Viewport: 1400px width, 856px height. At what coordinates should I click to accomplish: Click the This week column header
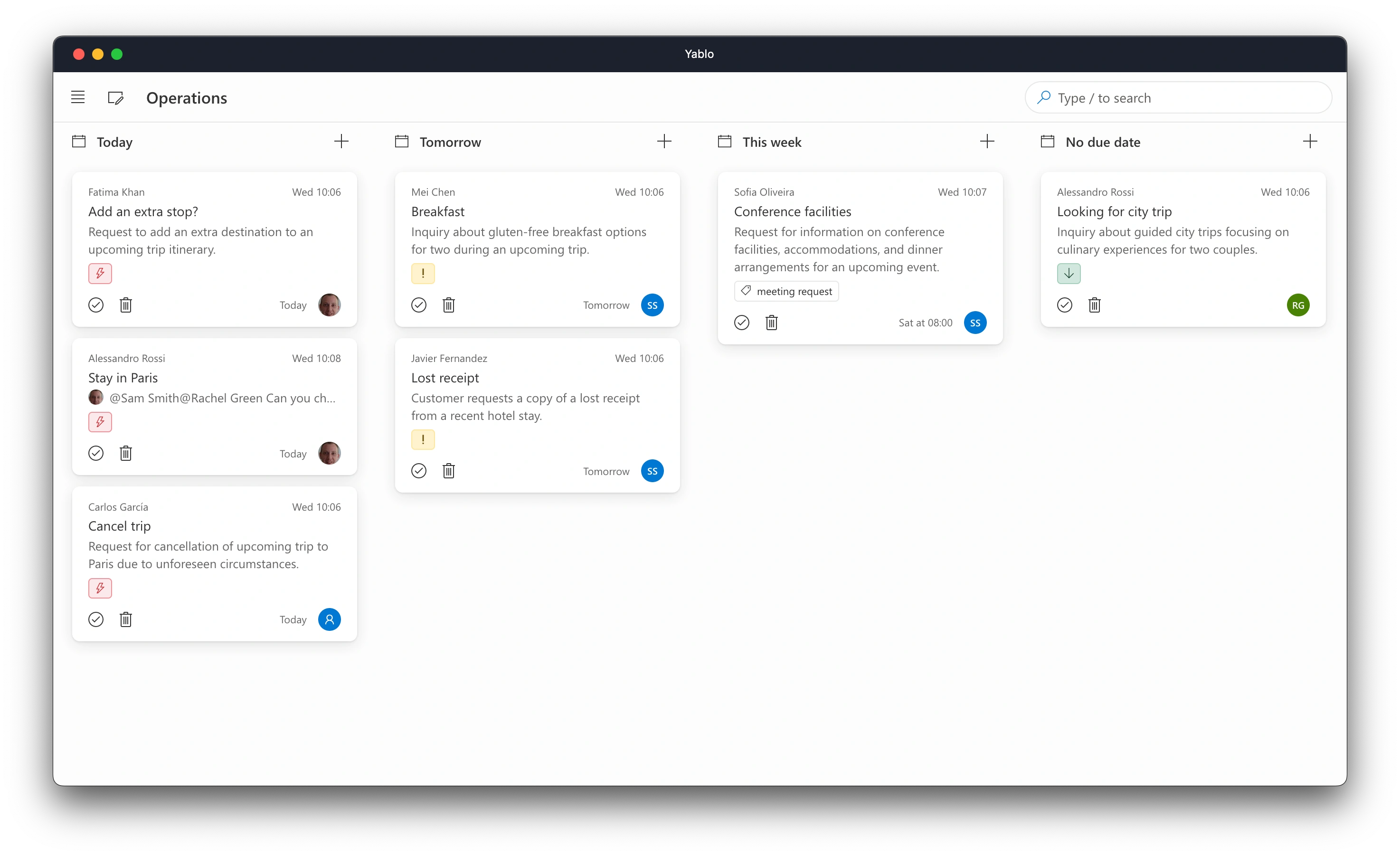pyautogui.click(x=771, y=142)
